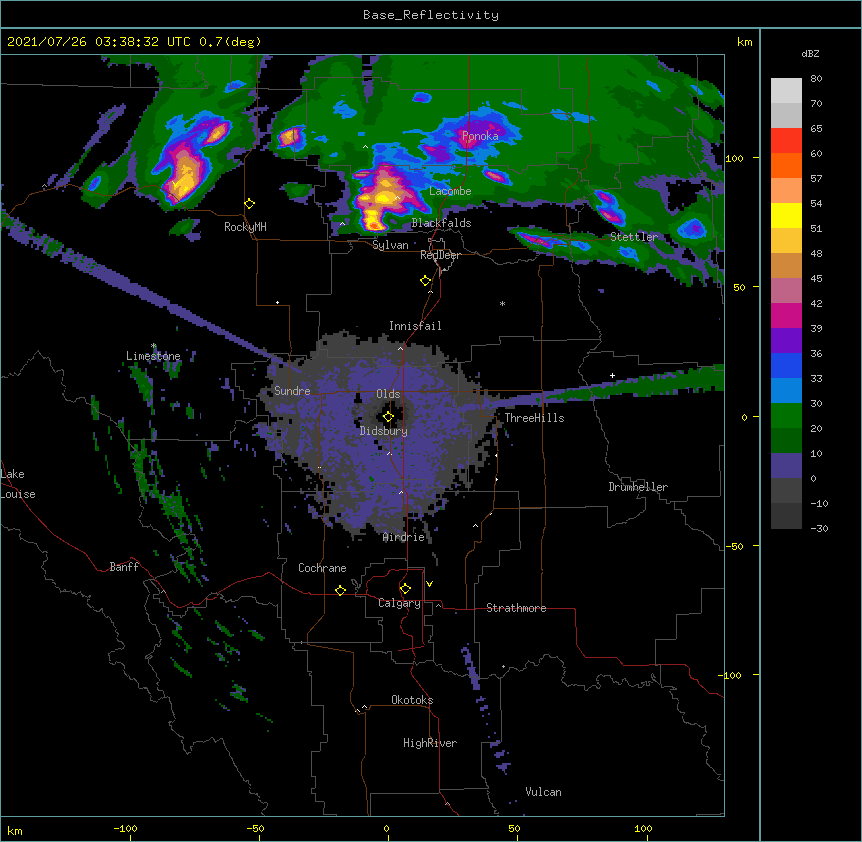Click the RockyMH label

(x=245, y=226)
